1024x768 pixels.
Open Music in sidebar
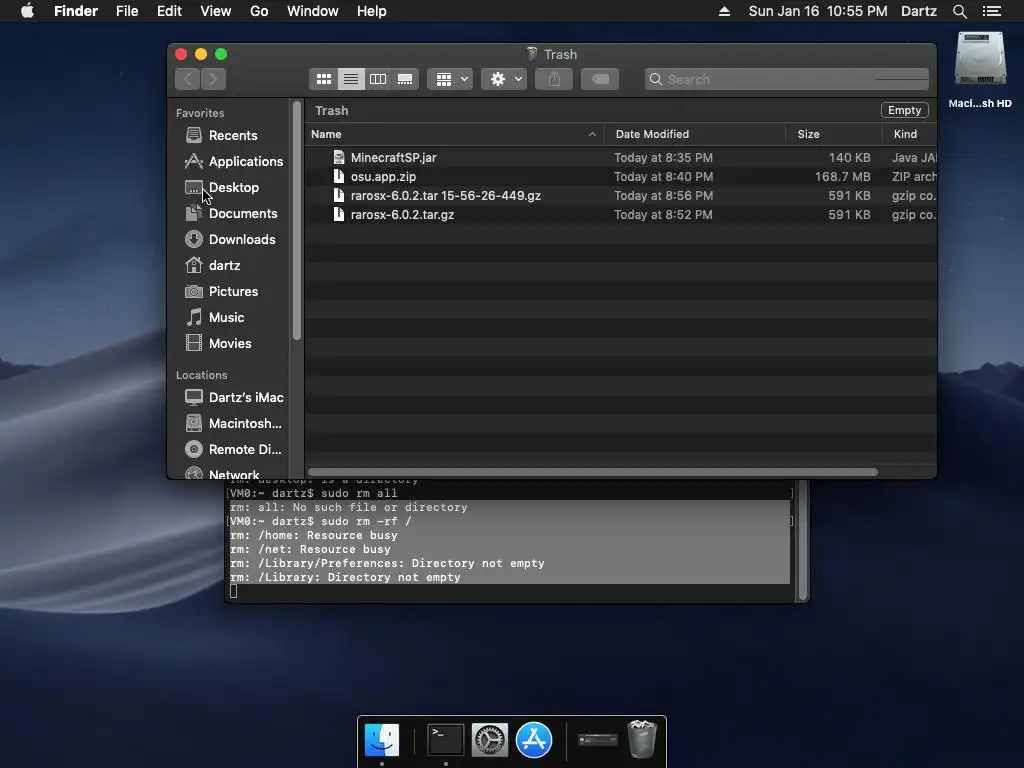[215, 317]
